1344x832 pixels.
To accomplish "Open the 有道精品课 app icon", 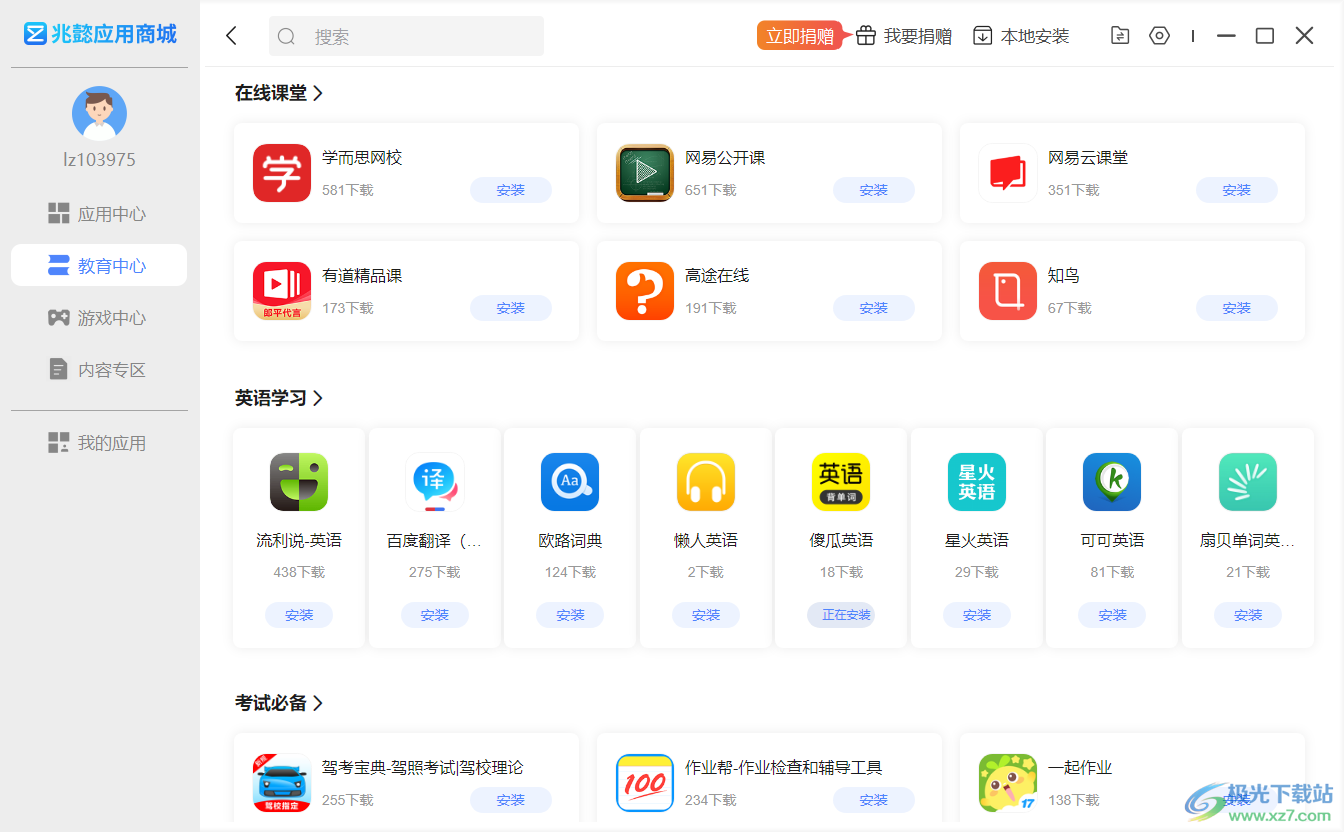I will 282,291.
